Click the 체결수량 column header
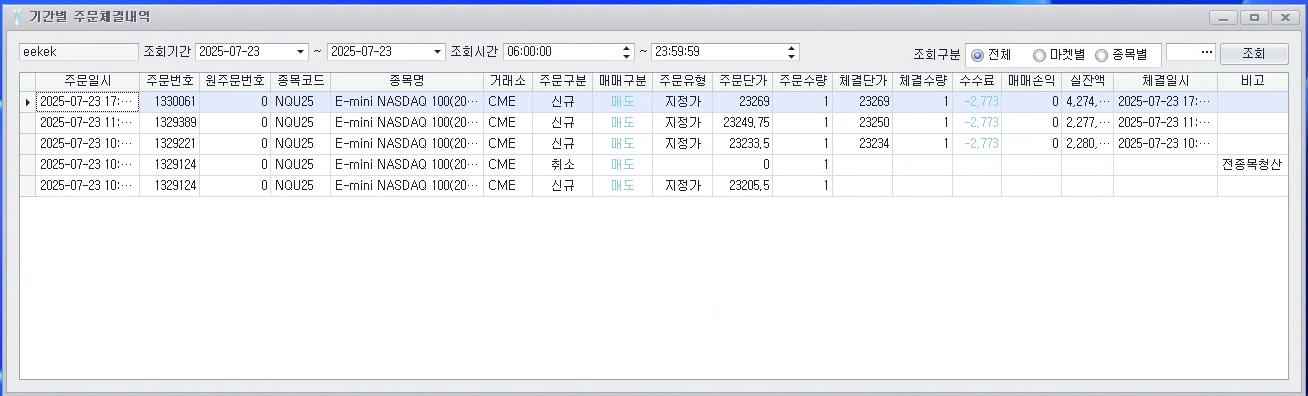The height and width of the screenshot is (396, 1308). (x=922, y=81)
